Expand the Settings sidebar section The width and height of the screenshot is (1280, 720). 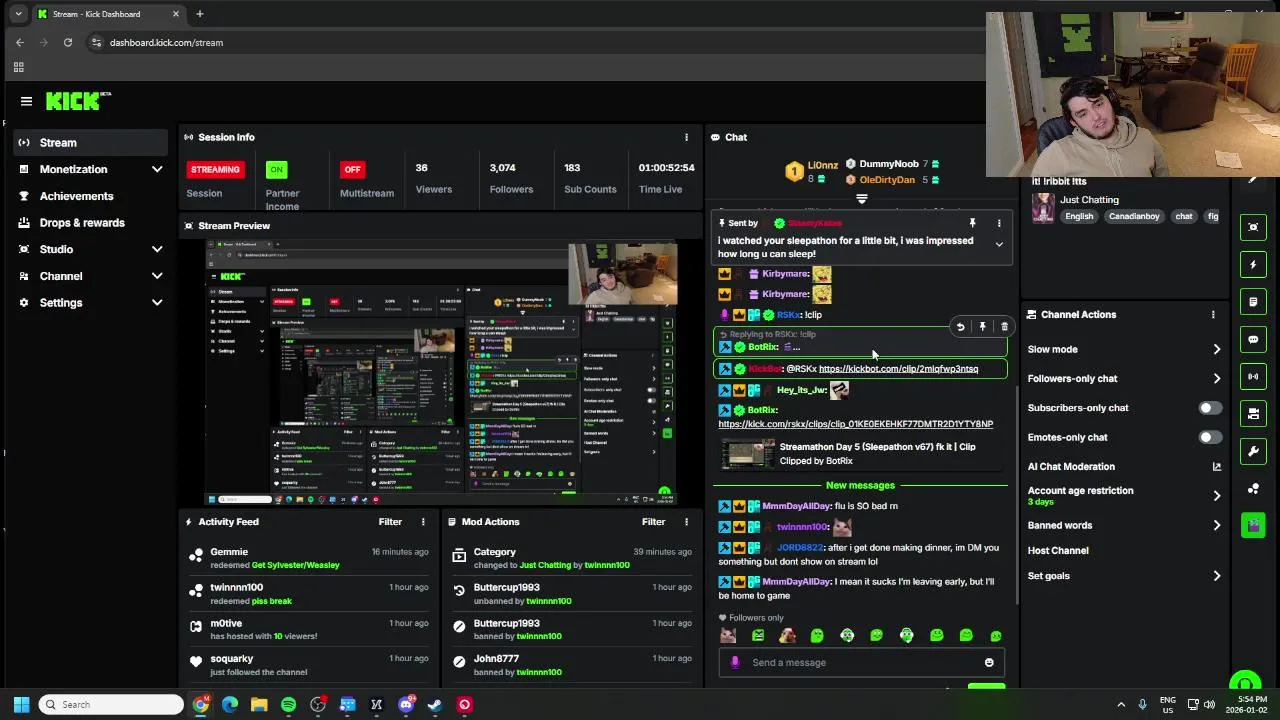click(x=157, y=303)
